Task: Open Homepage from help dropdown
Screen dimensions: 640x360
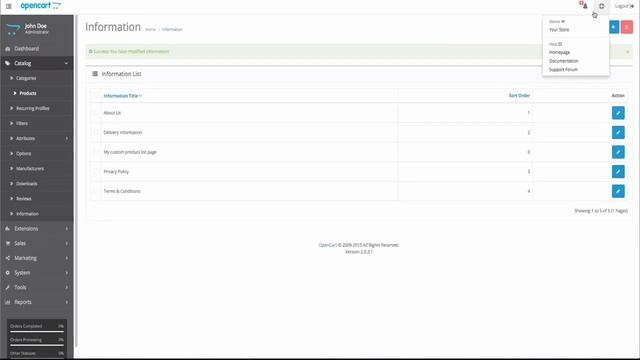Action: 559,52
